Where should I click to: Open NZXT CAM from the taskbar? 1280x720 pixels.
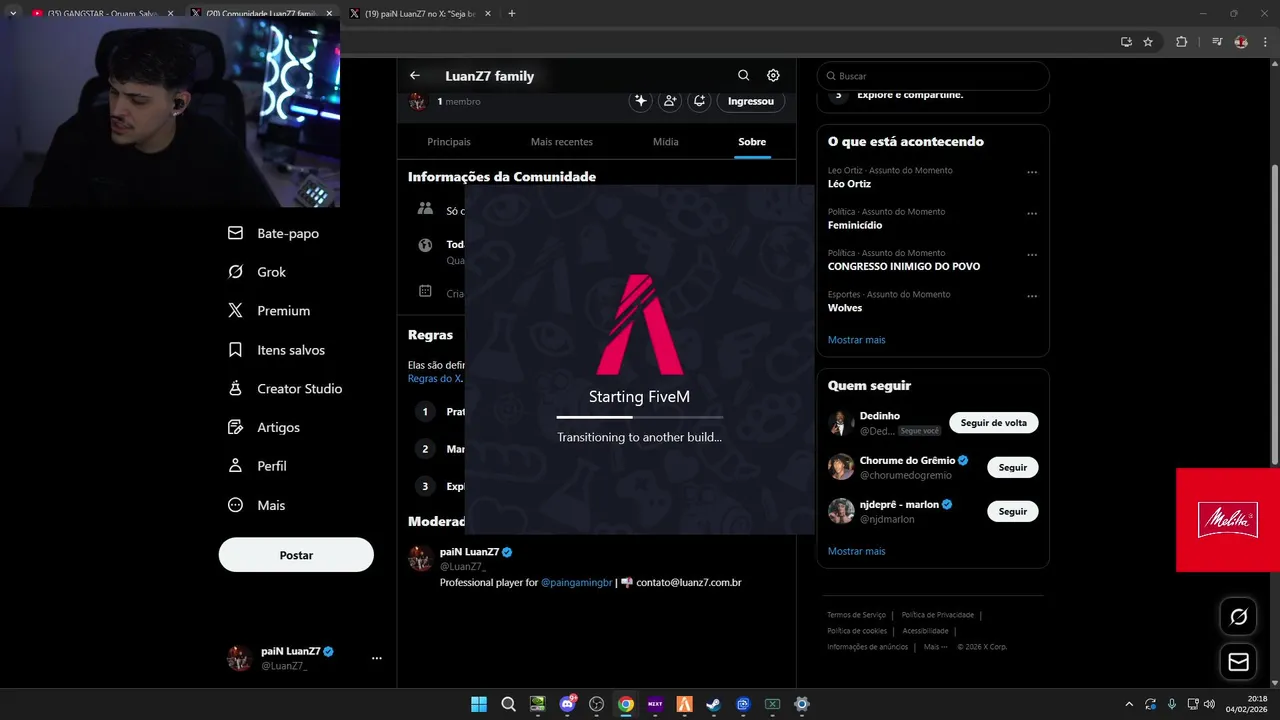[x=655, y=704]
